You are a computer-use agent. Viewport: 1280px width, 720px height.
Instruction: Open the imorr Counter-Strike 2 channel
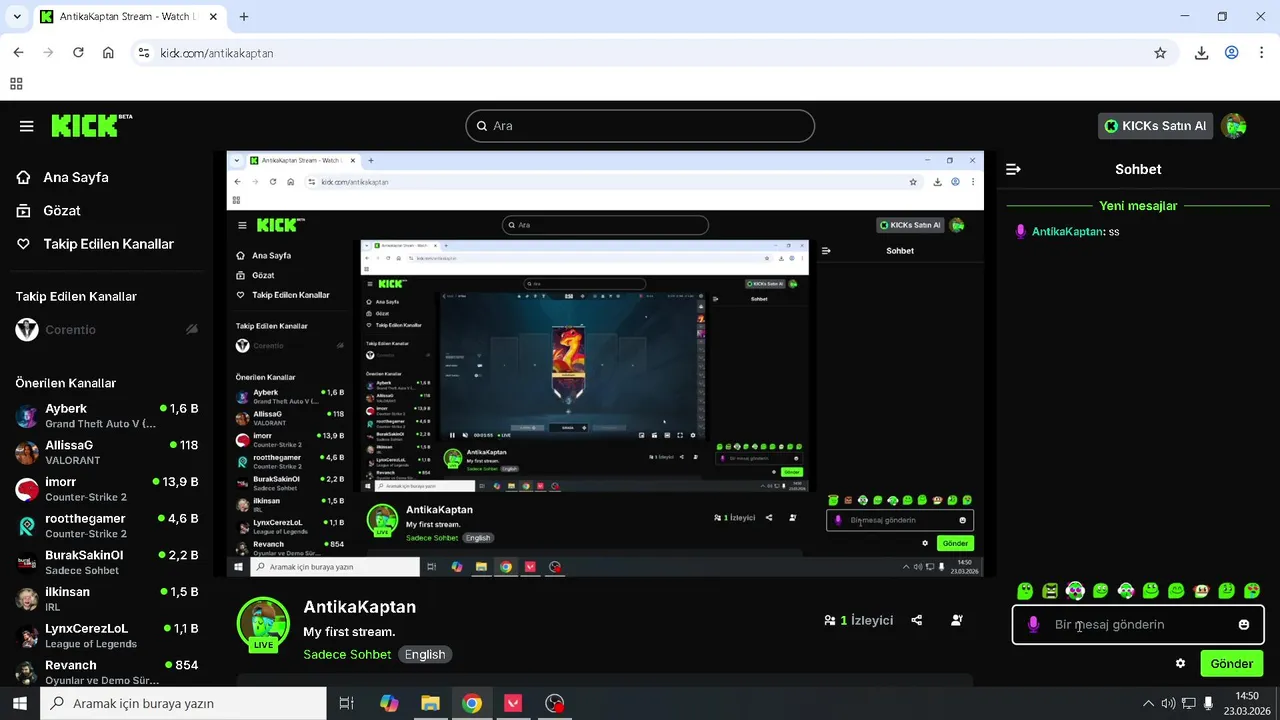point(106,489)
